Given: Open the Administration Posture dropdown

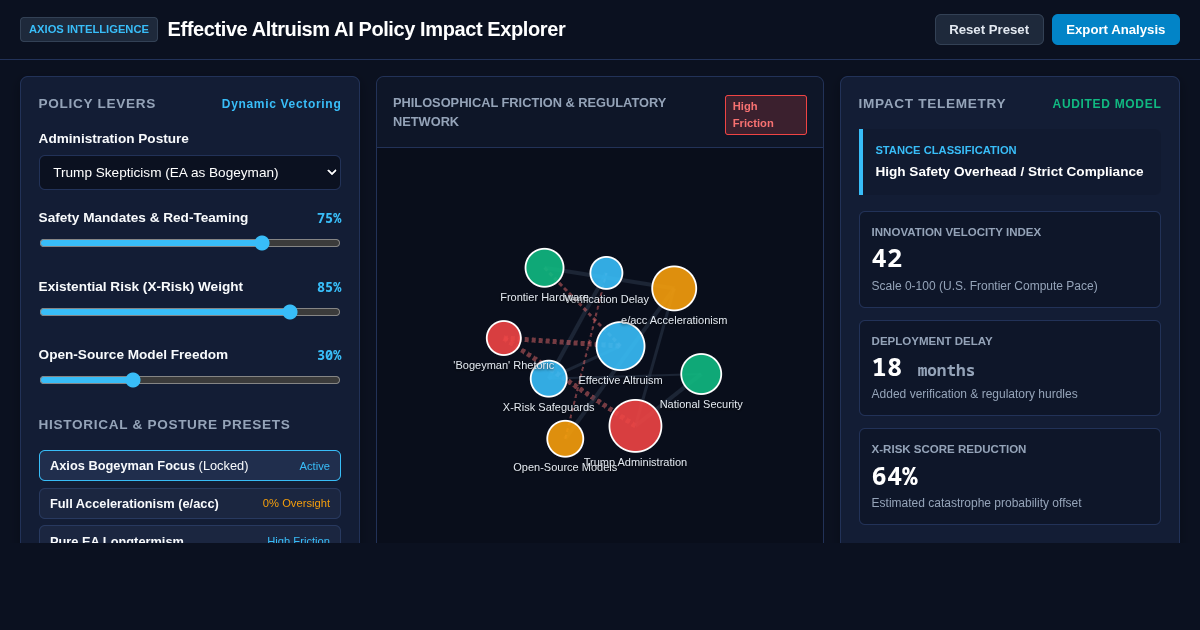Looking at the screenshot, I should coord(190,172).
